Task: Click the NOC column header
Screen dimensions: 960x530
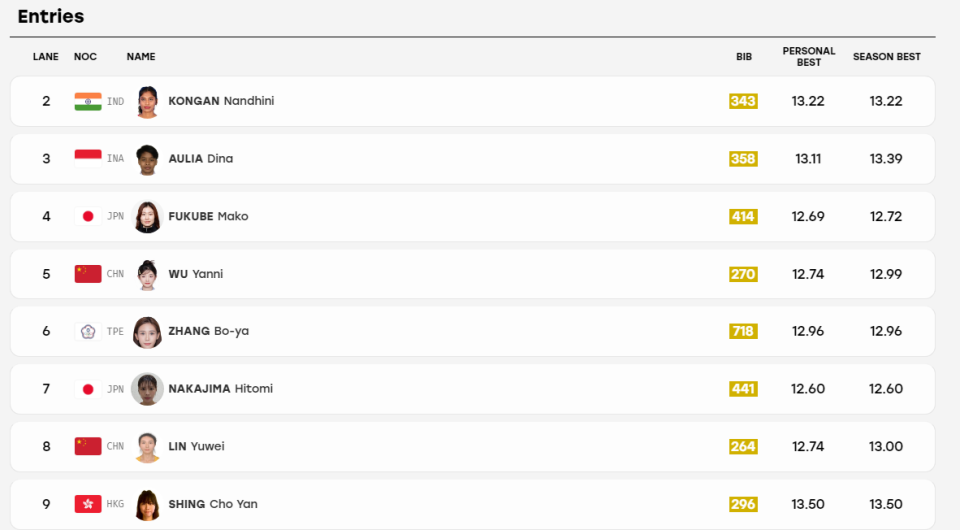Action: pyautogui.click(x=85, y=56)
